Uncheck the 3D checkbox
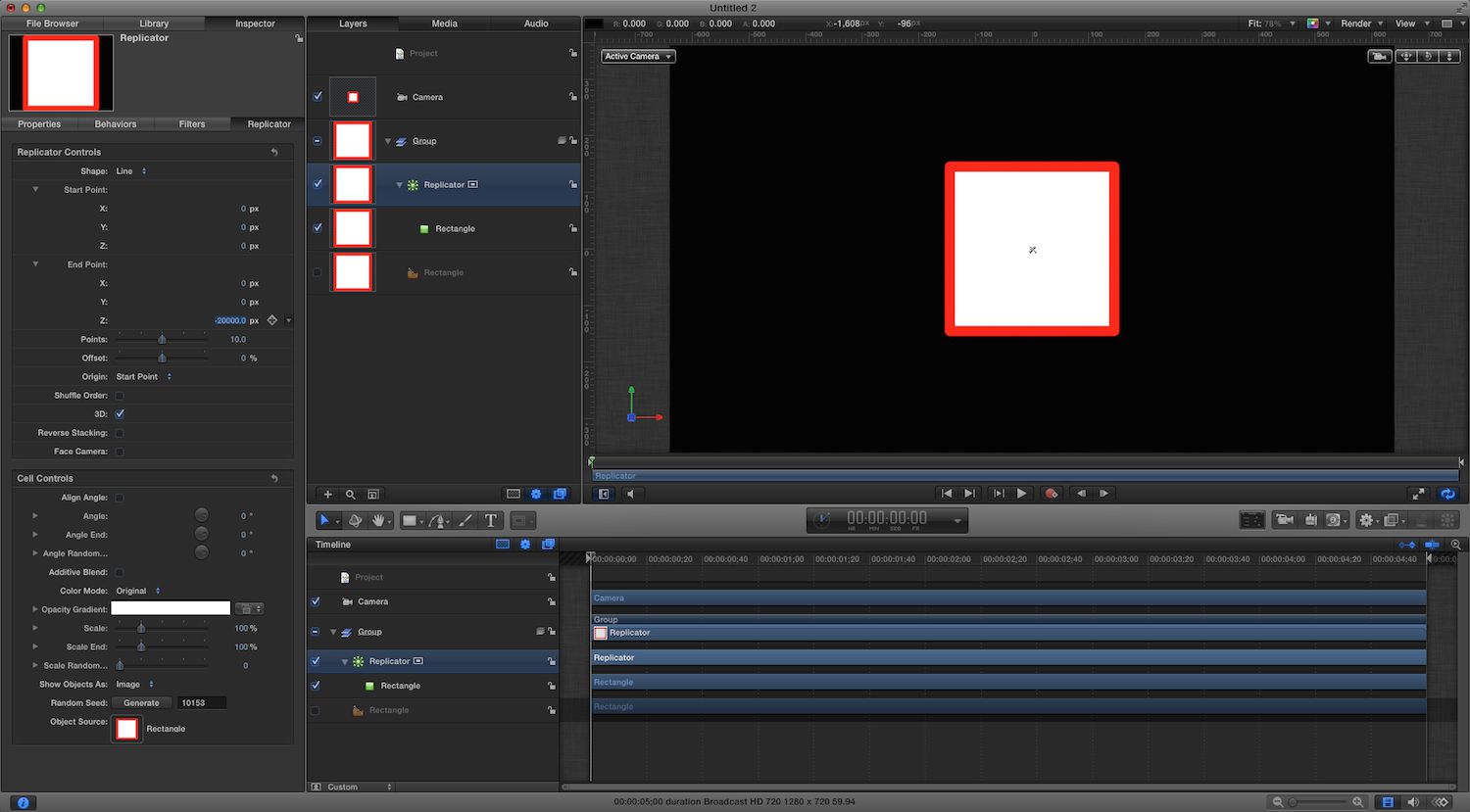Viewport: 1470px width, 812px height. [x=120, y=414]
